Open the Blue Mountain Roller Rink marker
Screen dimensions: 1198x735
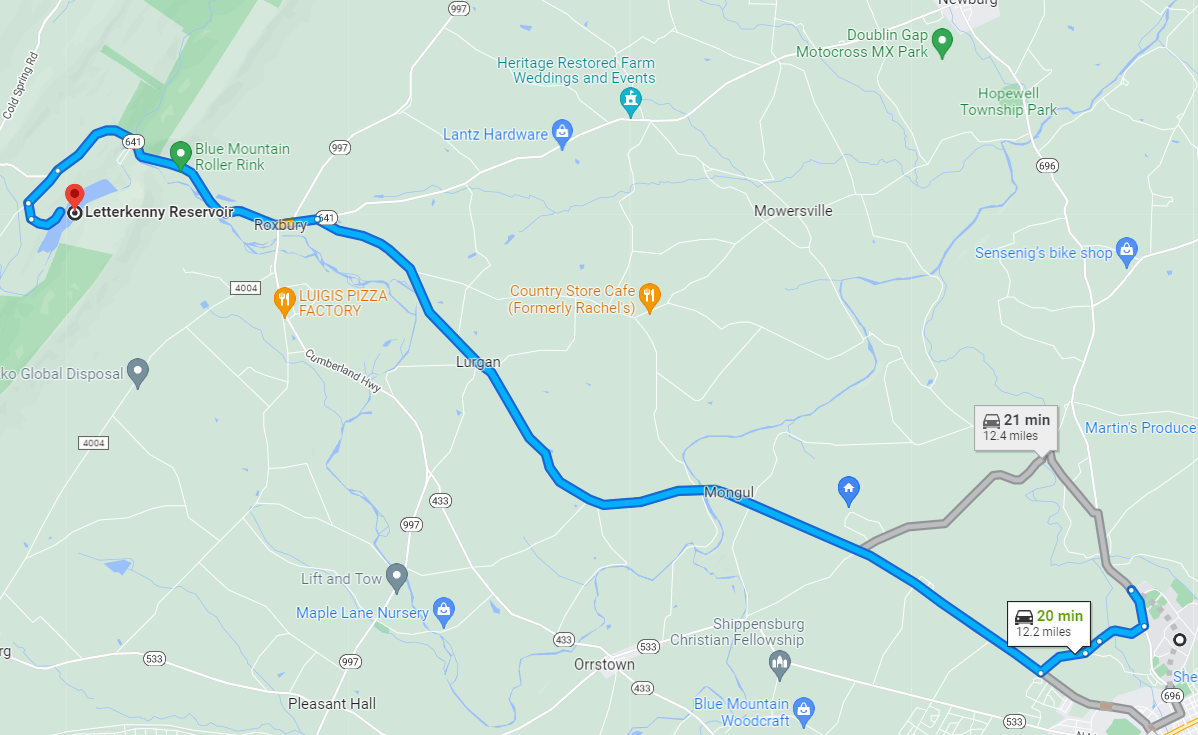coord(180,155)
